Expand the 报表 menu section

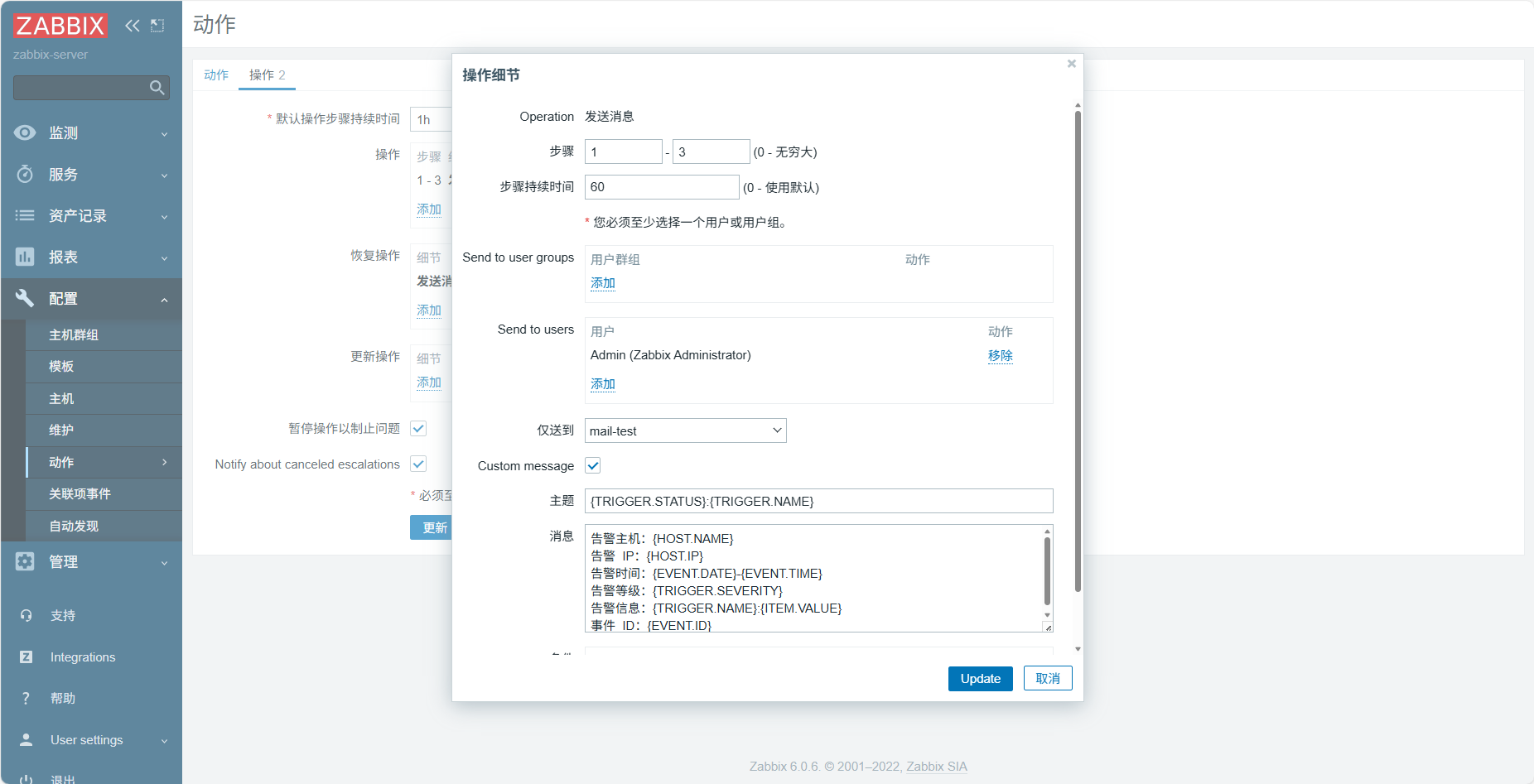click(164, 257)
